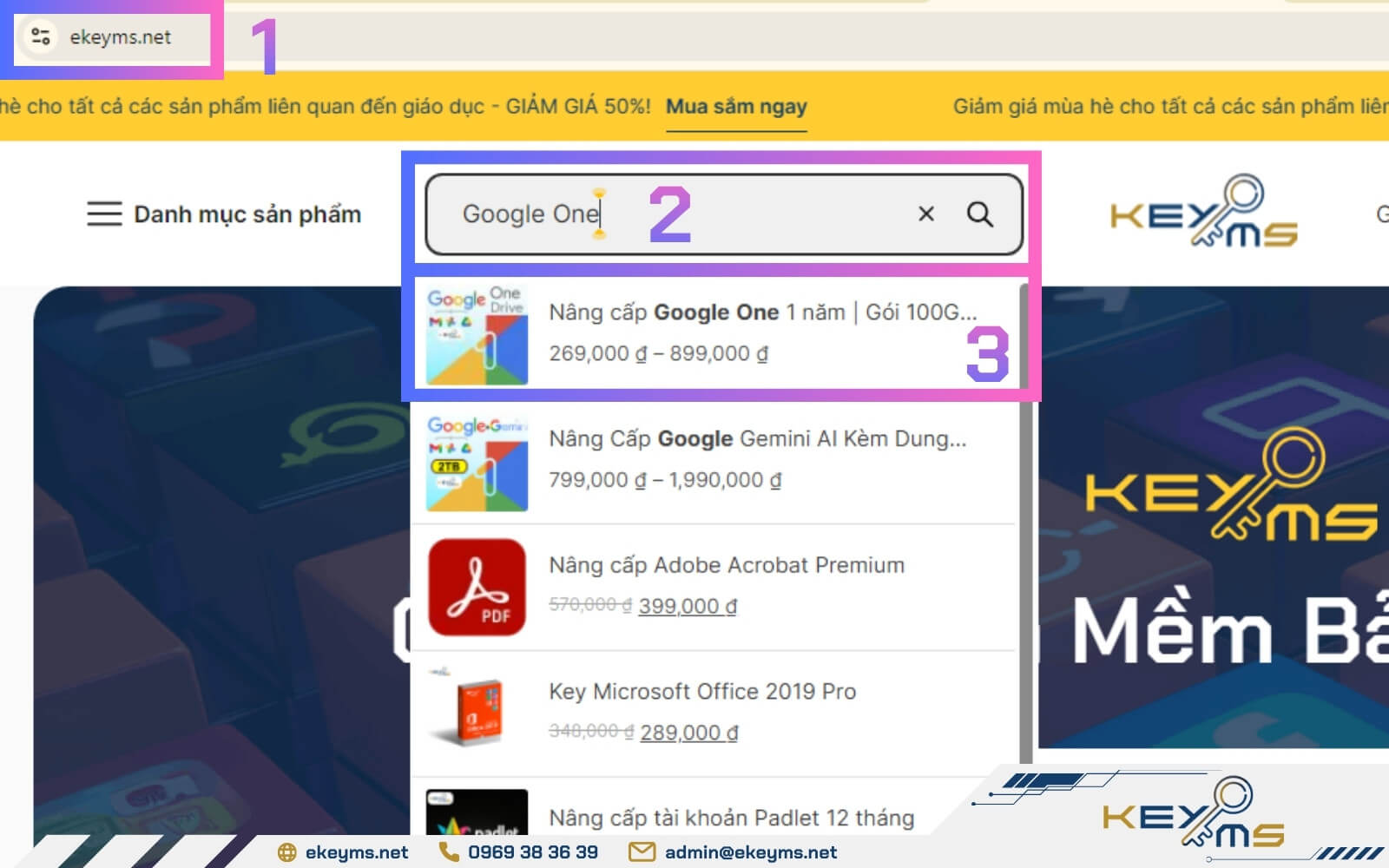
Task: Click the search magnifier icon
Action: tap(981, 214)
